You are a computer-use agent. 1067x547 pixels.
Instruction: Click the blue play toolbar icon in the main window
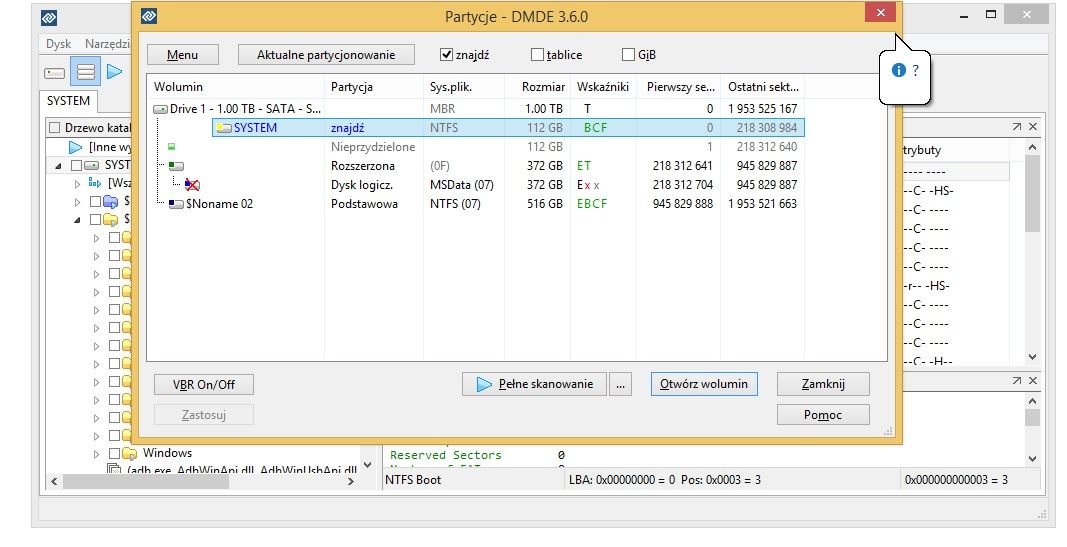[114, 71]
